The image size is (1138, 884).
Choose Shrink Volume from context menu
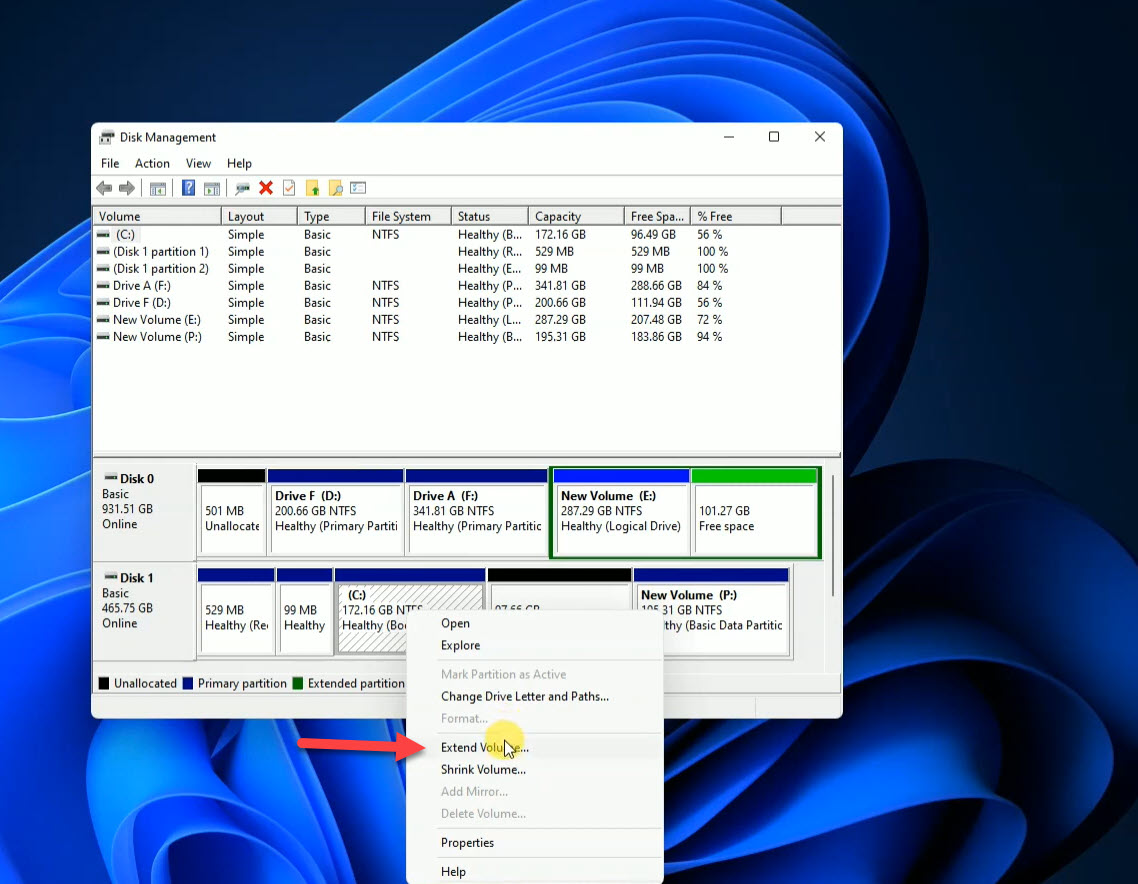[x=483, y=770]
